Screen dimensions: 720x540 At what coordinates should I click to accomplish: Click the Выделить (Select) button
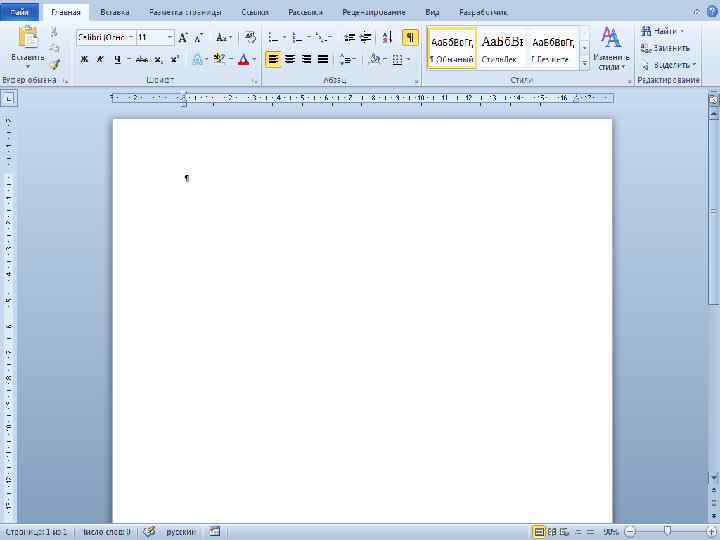click(x=669, y=65)
